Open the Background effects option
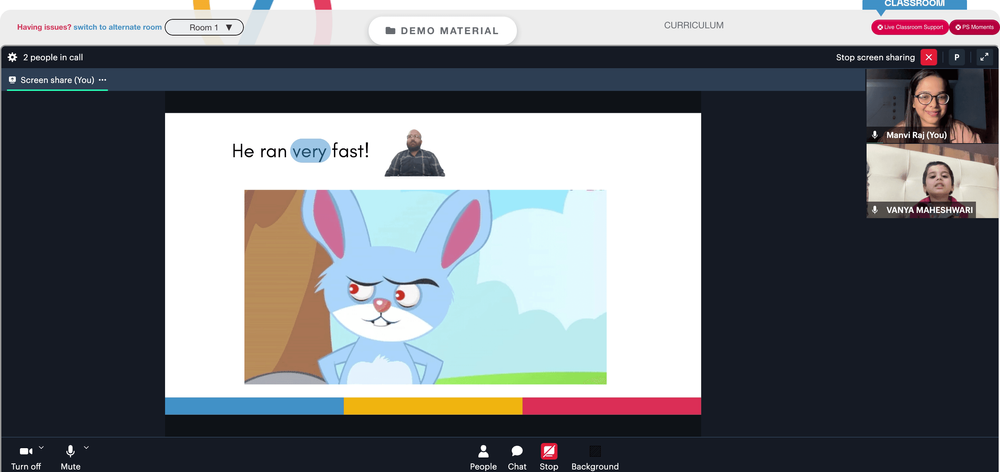 (594, 458)
